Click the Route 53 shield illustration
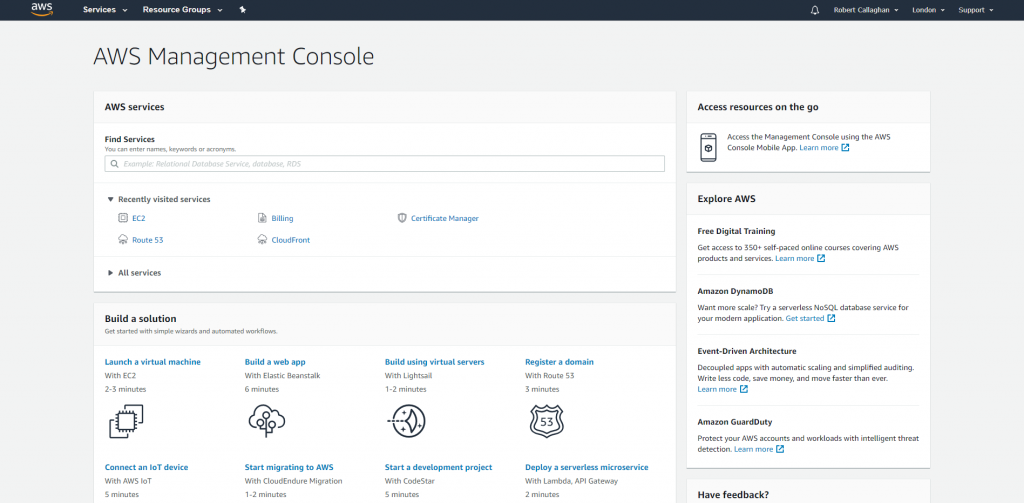 point(546,421)
